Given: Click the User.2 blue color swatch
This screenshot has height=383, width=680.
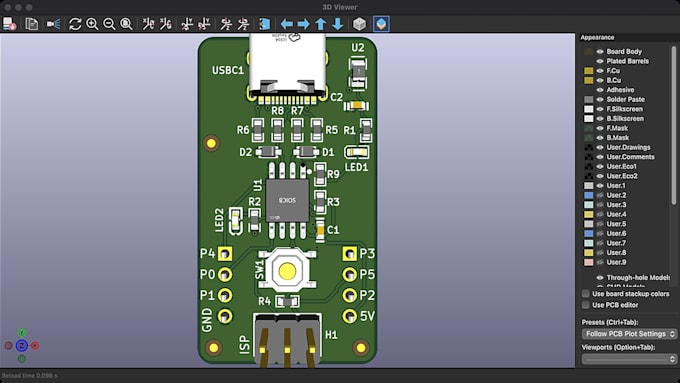Looking at the screenshot, I should pos(588,195).
